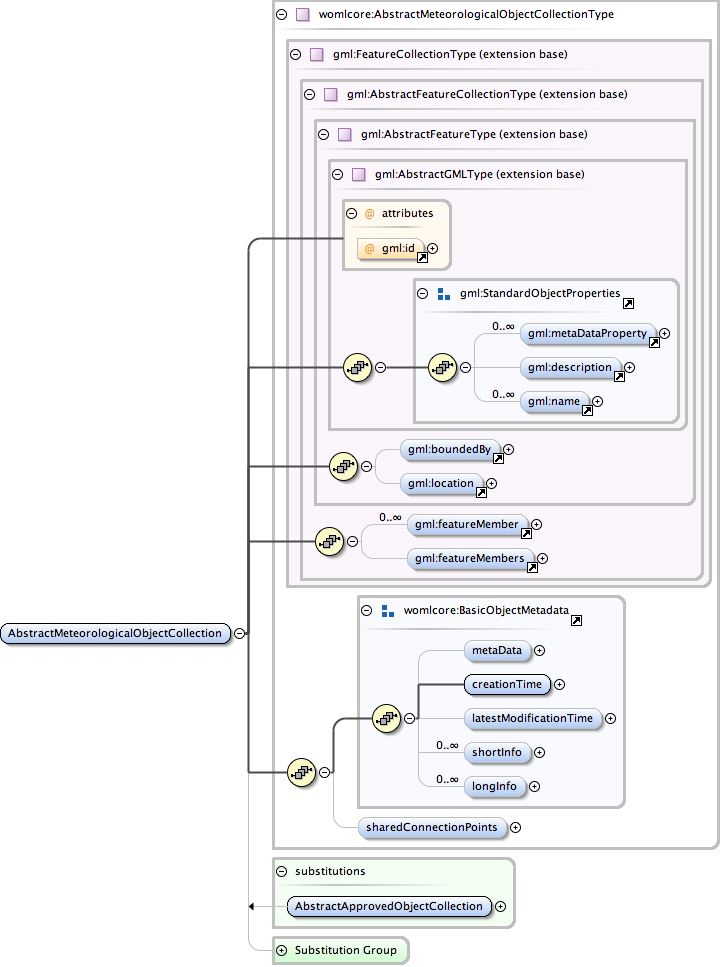Collapse the attributes box
The width and height of the screenshot is (720, 967).
coord(352,213)
